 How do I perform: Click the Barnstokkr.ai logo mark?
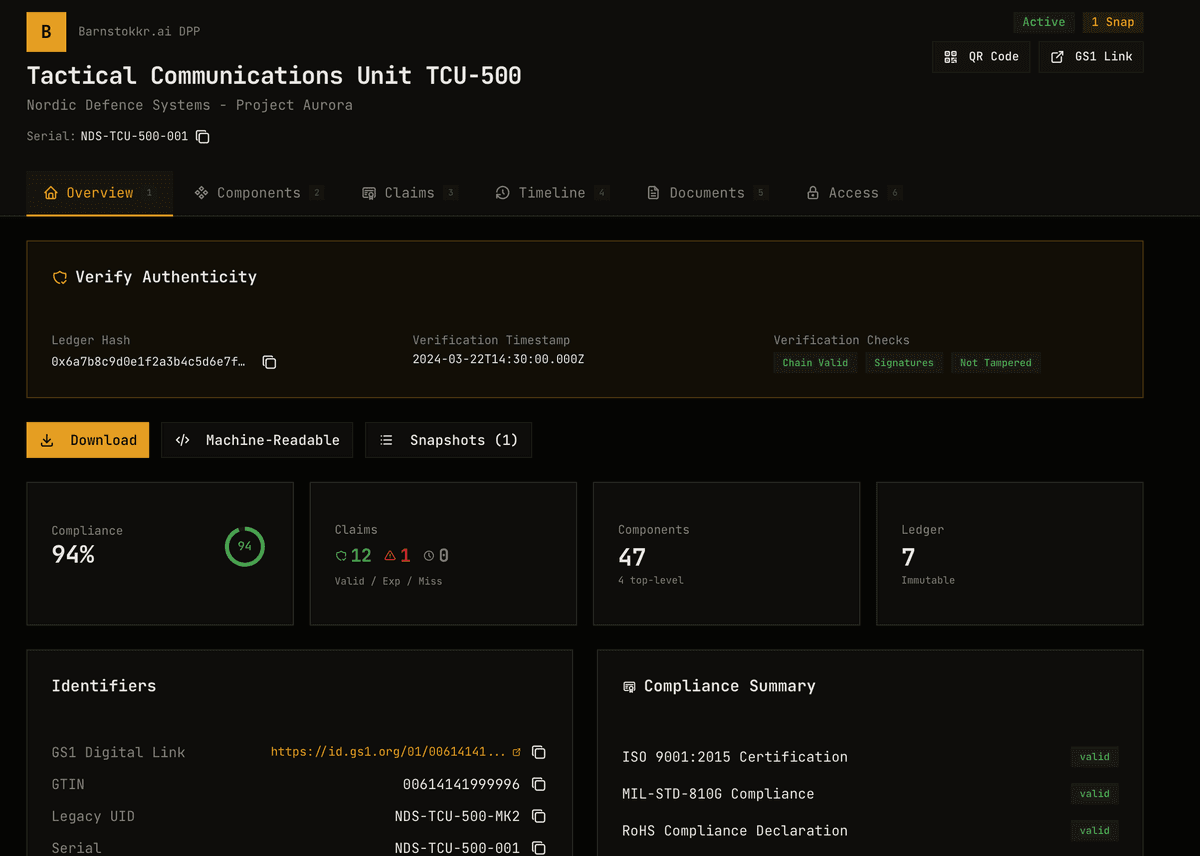[x=46, y=32]
